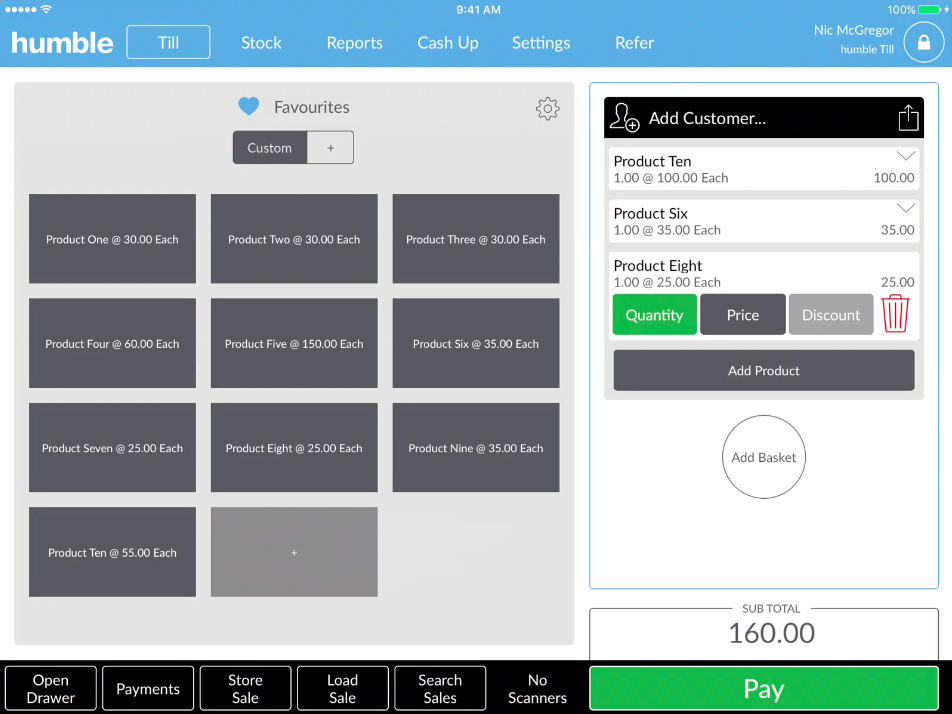
Task: Tap the share basket icon
Action: pos(908,117)
